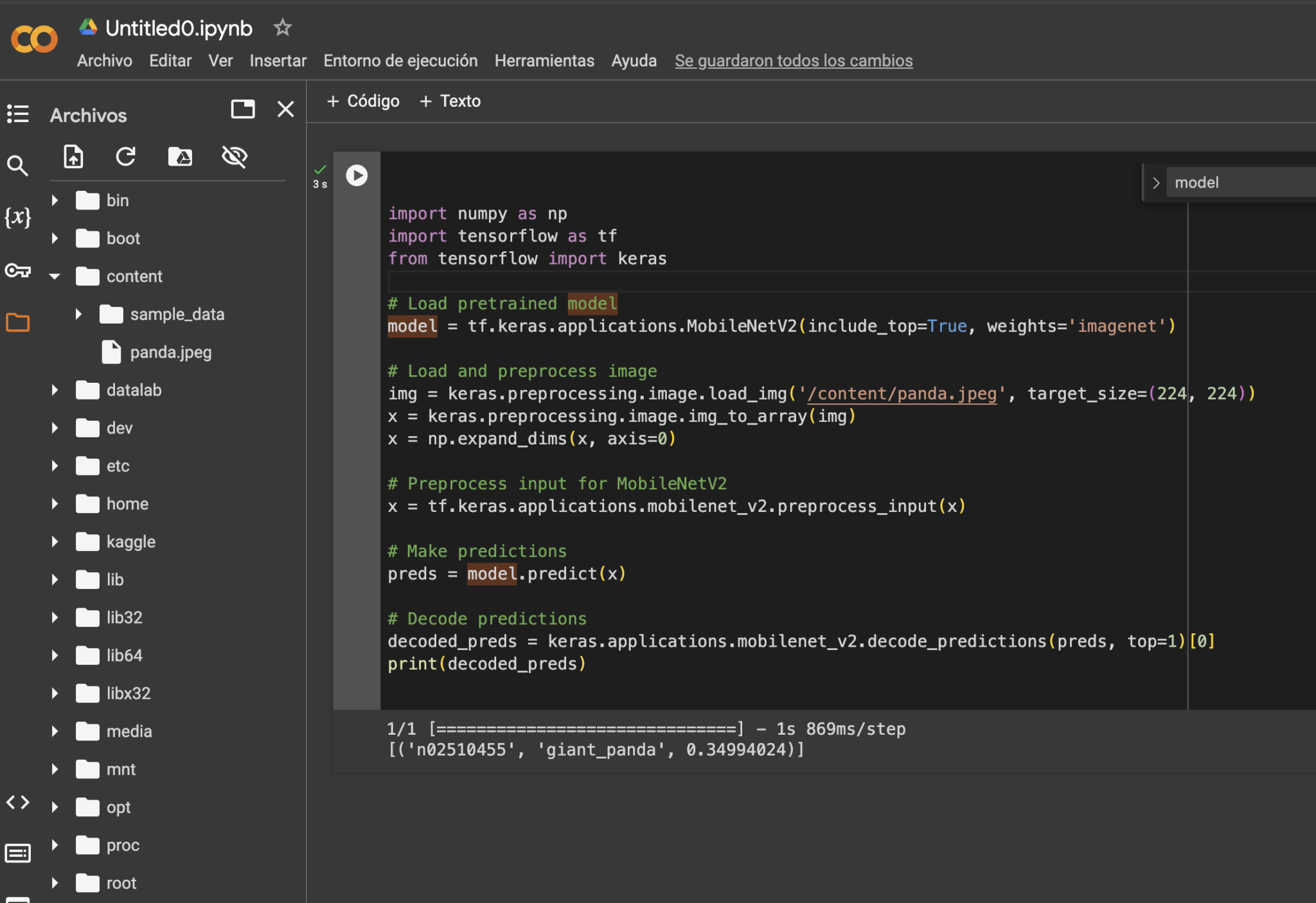Screen dimensions: 1316x903
Task: Expand the boot folder
Action: point(55,238)
